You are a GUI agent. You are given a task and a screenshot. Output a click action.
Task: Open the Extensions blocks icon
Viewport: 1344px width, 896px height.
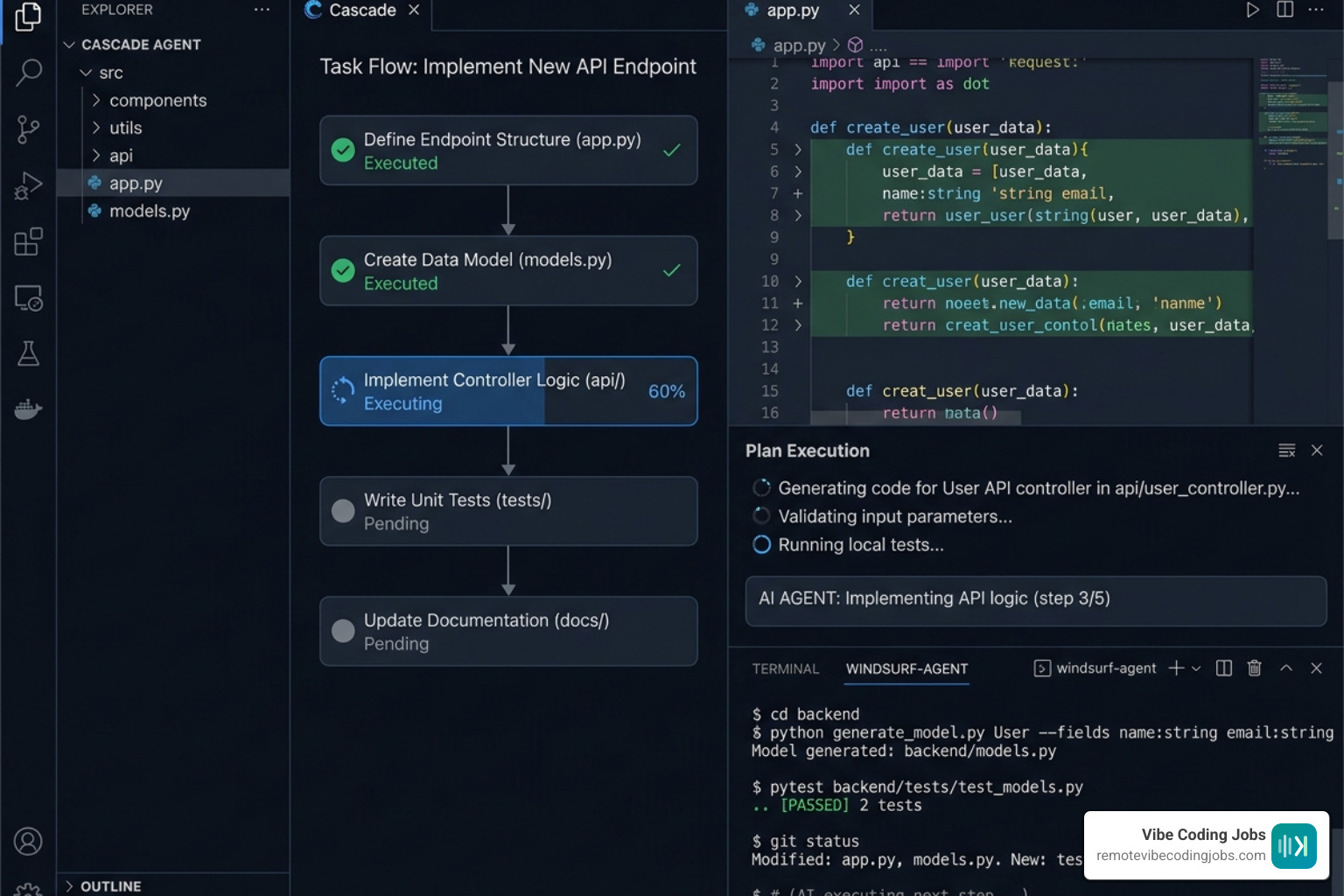(x=28, y=241)
